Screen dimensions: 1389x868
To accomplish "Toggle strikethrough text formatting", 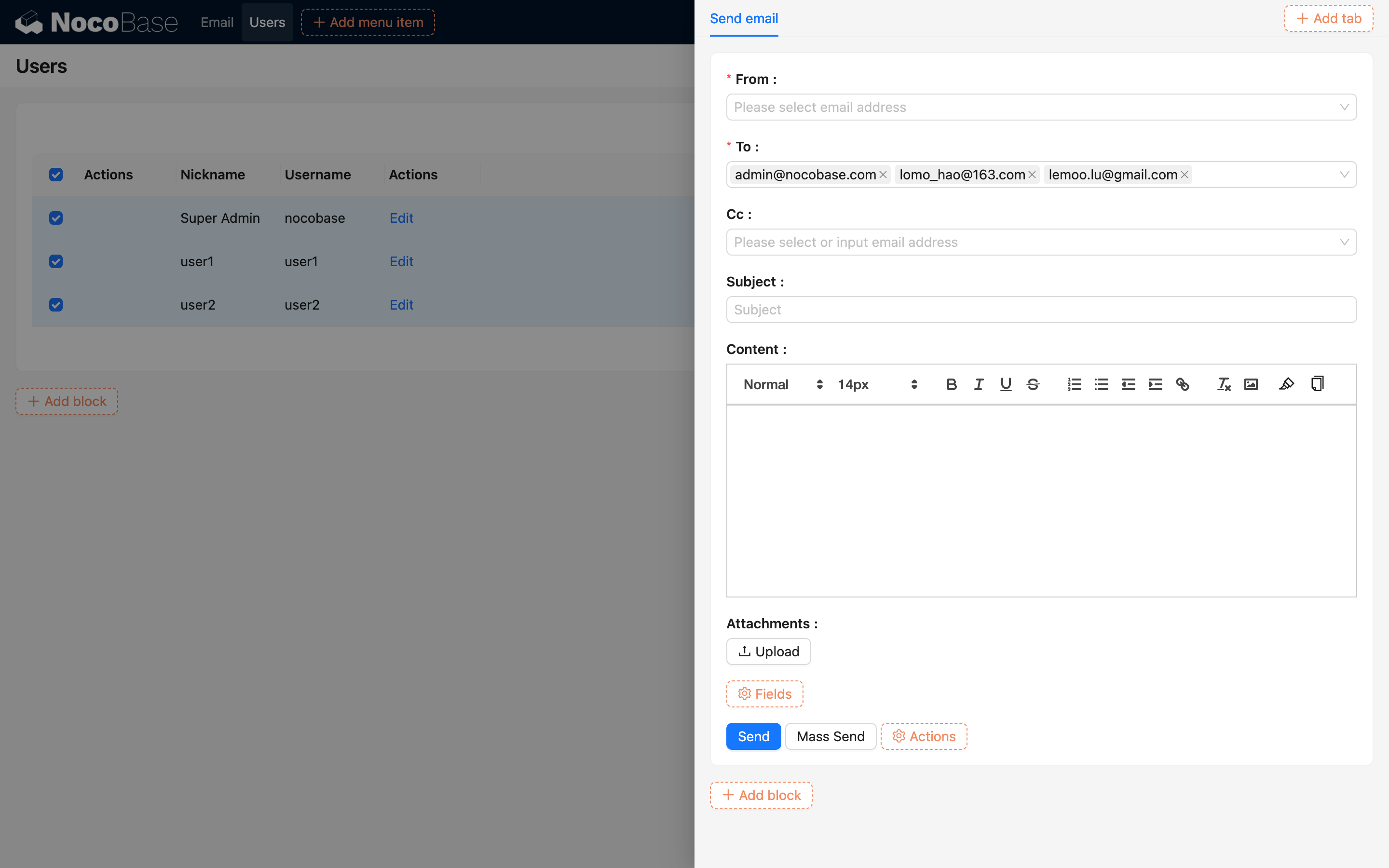I will click(x=1033, y=384).
